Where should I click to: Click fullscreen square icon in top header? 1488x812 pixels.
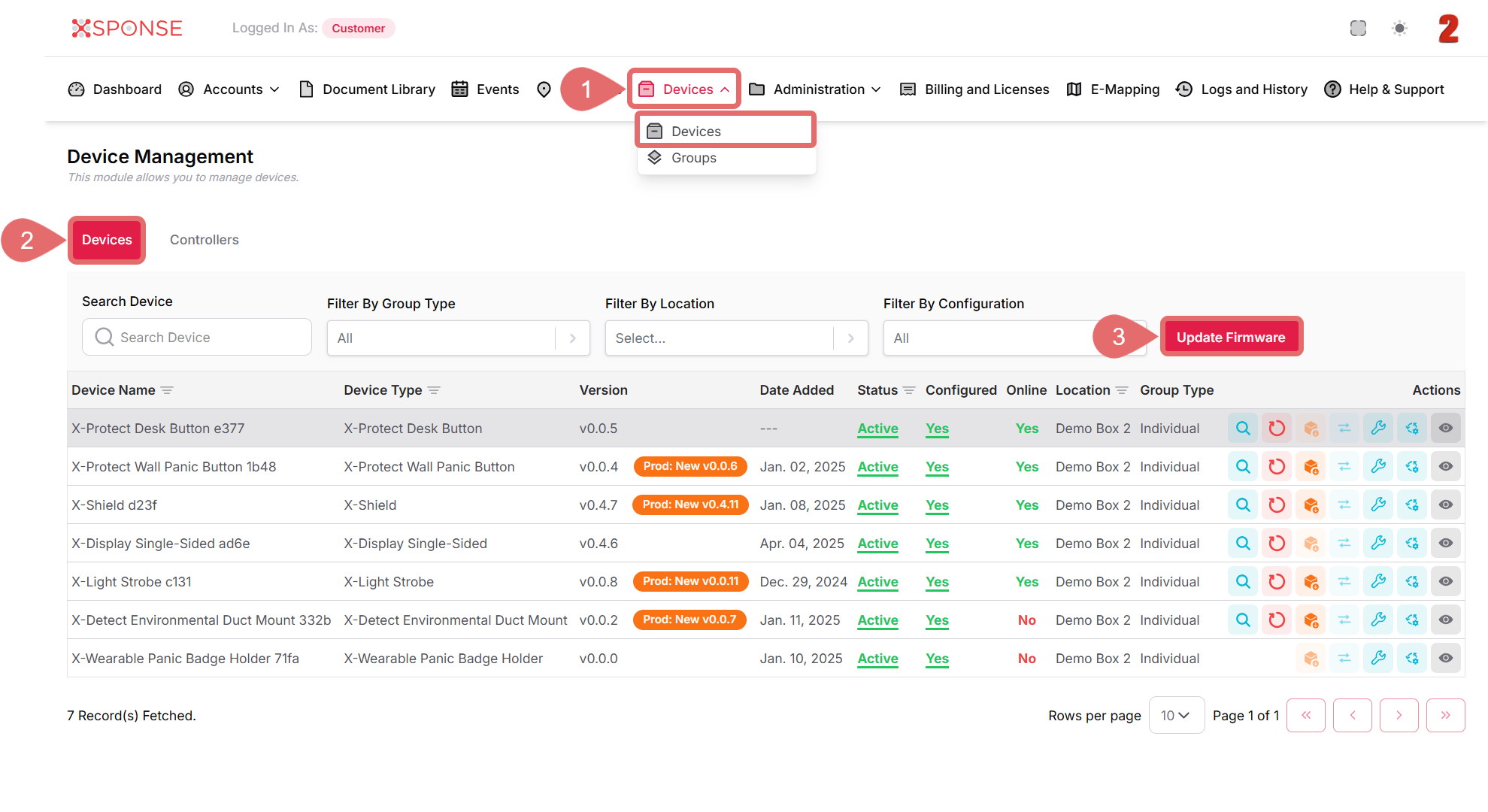[1358, 29]
